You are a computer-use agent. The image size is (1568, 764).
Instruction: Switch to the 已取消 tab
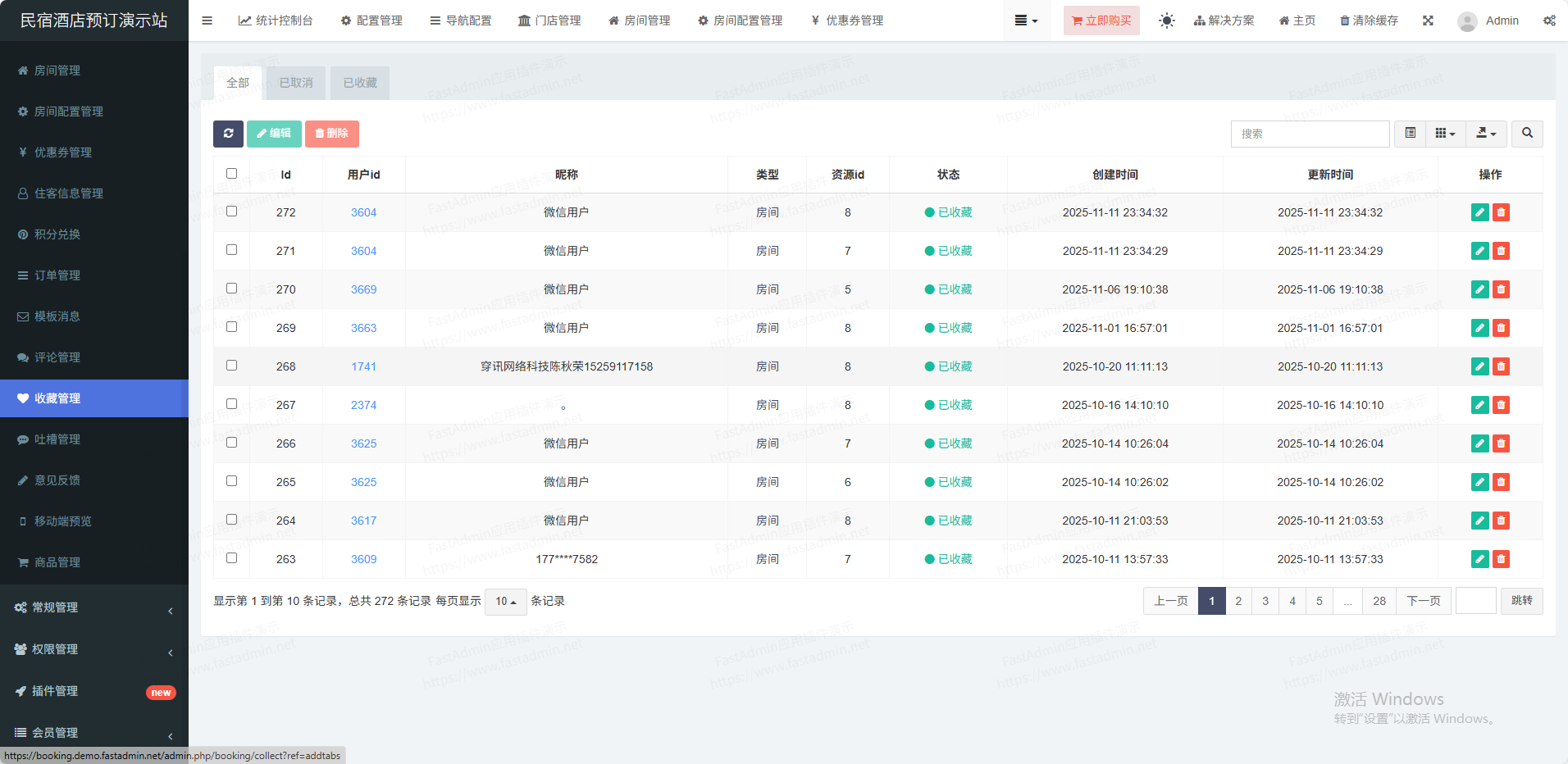296,83
